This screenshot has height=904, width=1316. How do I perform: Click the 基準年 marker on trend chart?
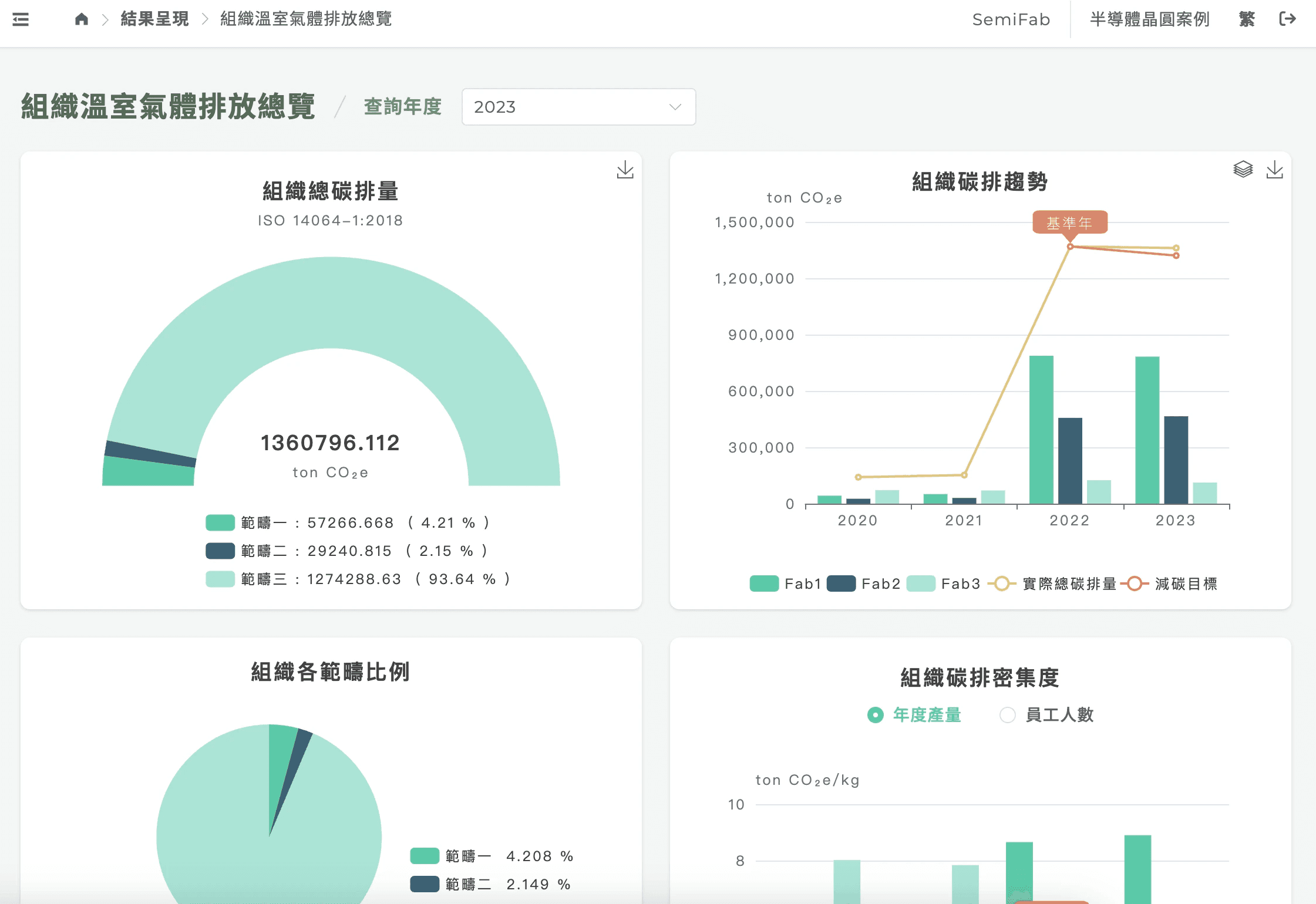(1069, 222)
